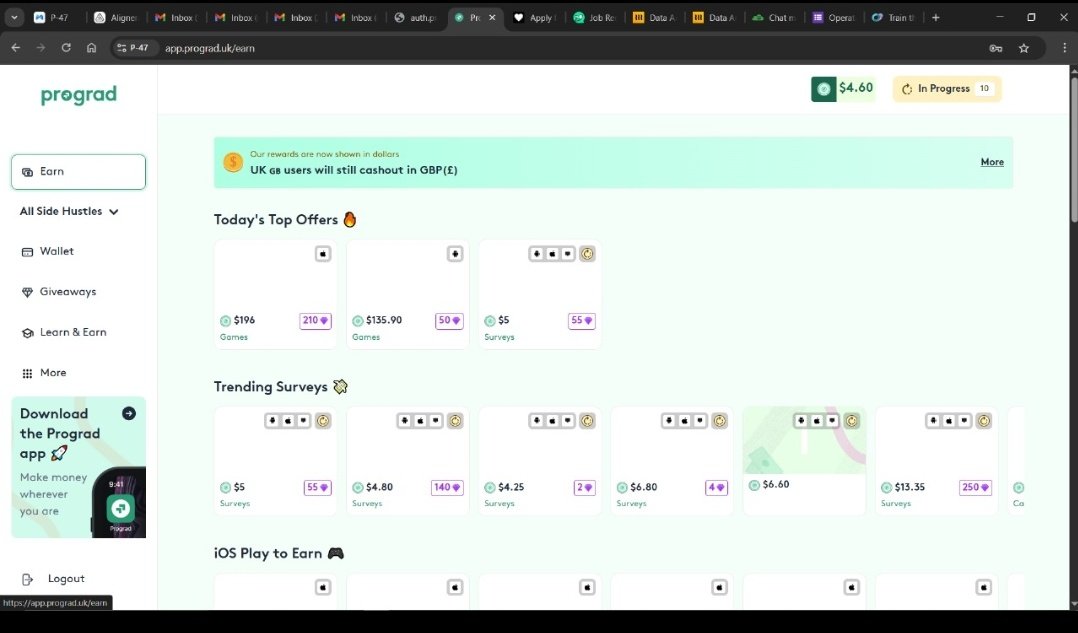Click the Giveaways diamond icon
Image resolution: width=1078 pixels, height=633 pixels.
click(28, 293)
